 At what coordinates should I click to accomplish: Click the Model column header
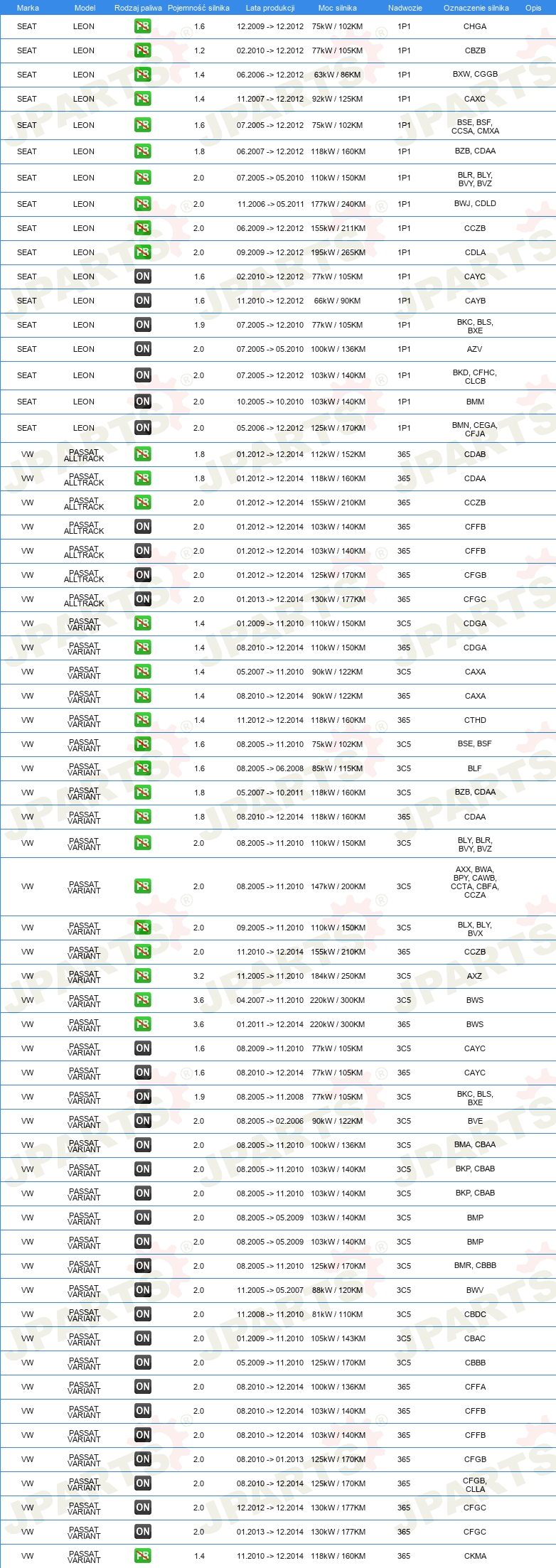point(85,8)
